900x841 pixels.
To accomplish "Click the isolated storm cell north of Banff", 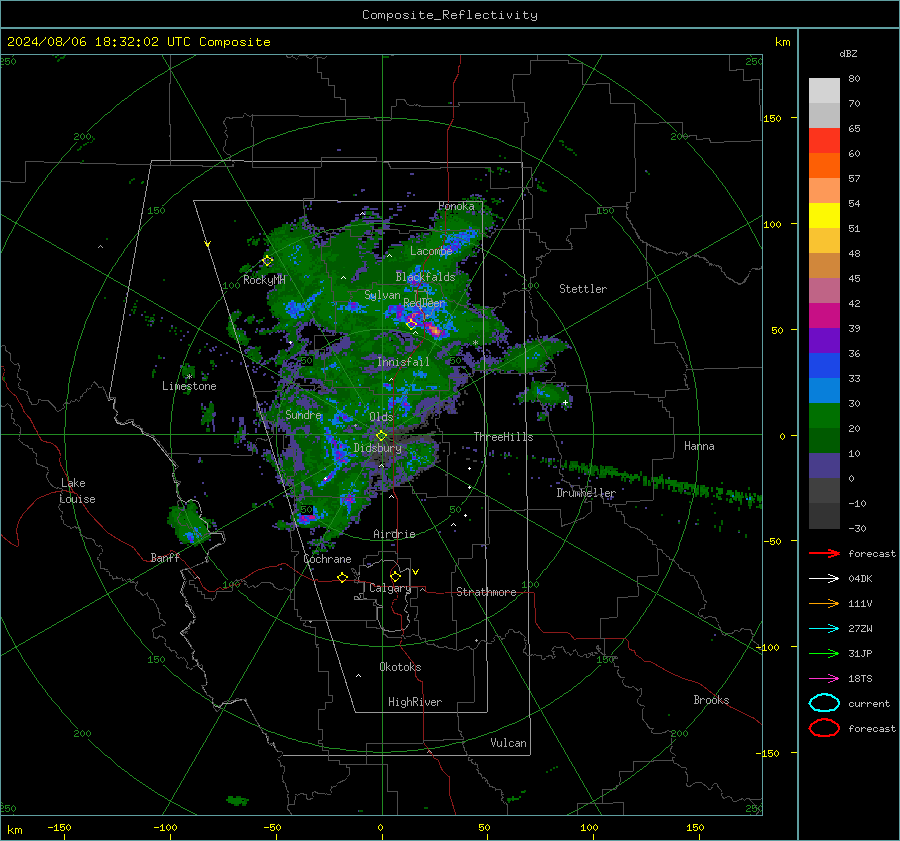I will pos(190,523).
